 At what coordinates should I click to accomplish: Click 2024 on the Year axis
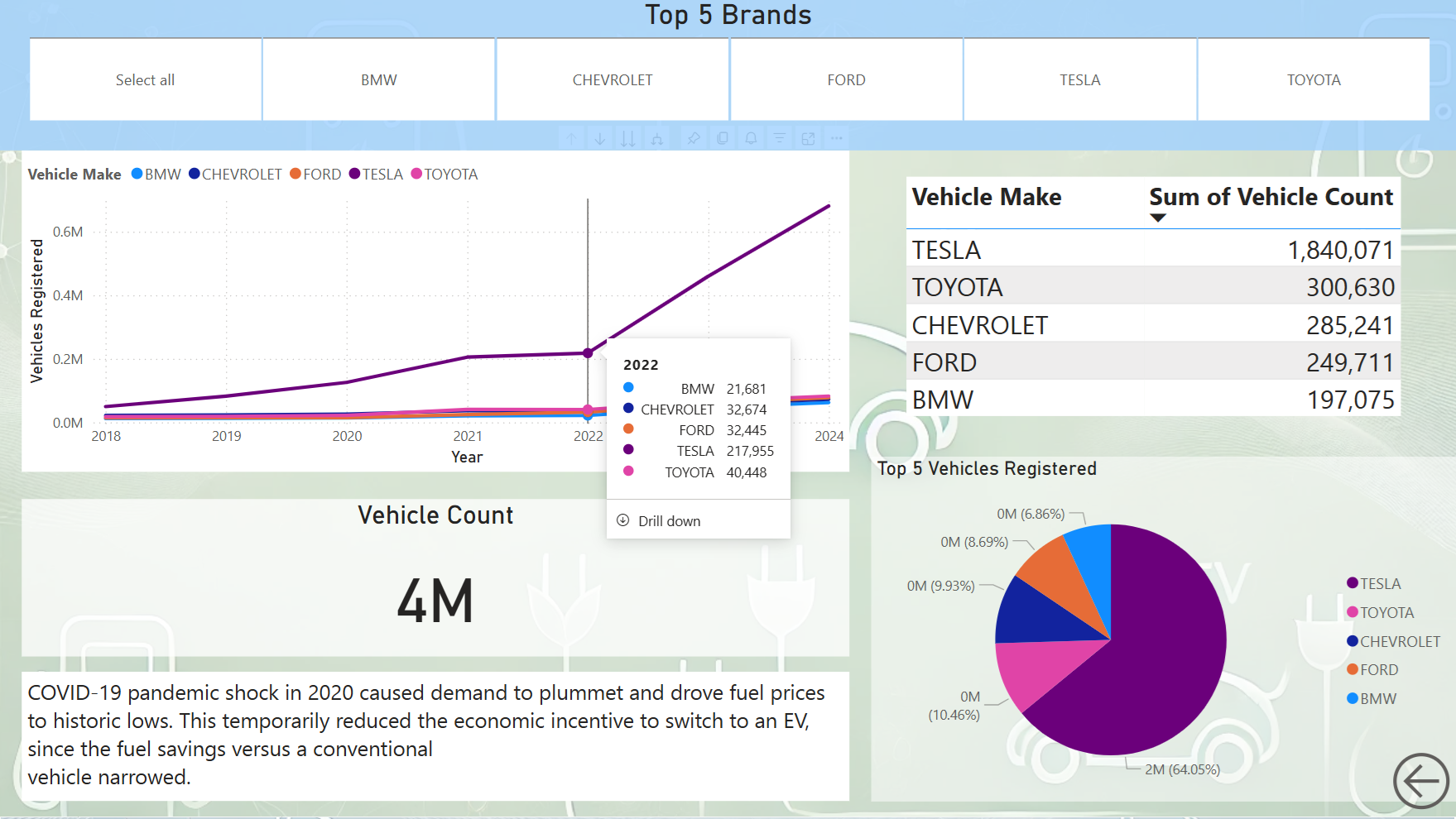point(829,436)
